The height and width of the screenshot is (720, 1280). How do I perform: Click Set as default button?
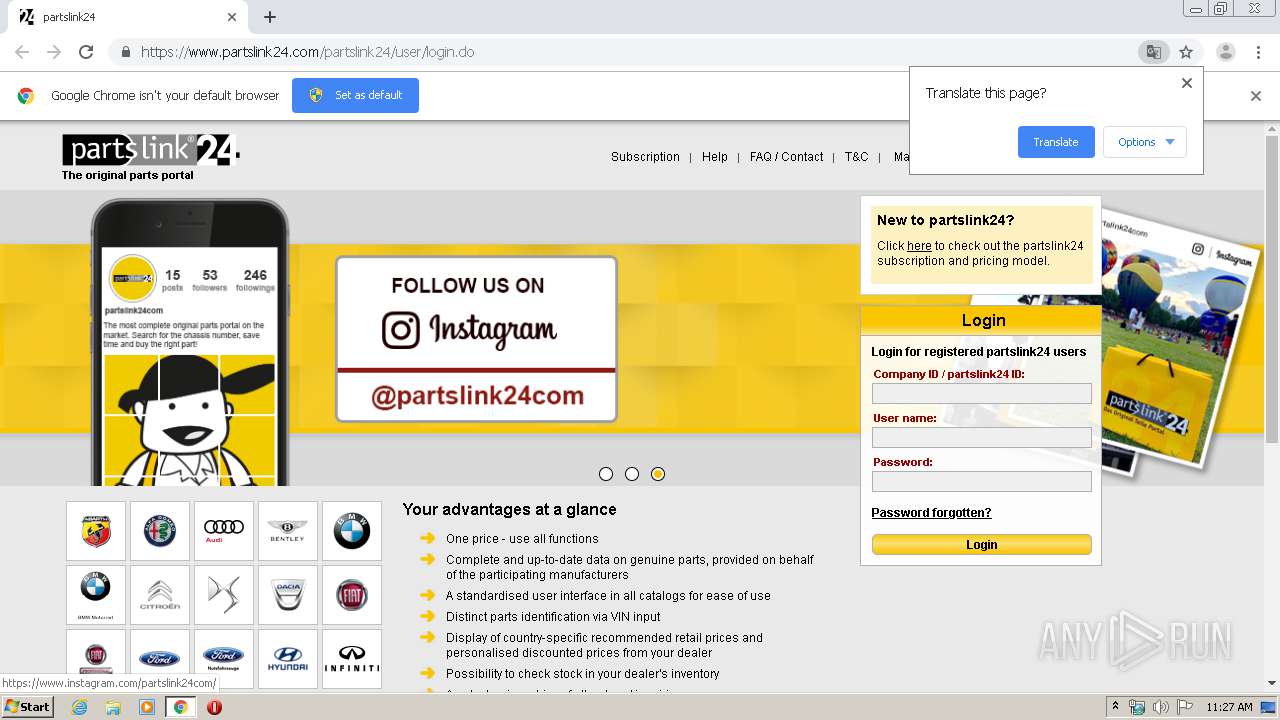pos(355,95)
